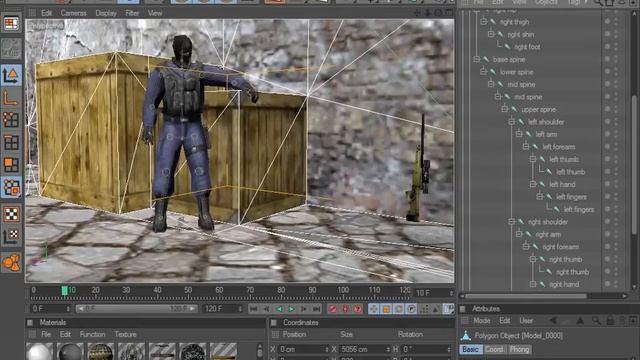This screenshot has width=640, height=360.
Task: Toggle Parameter keyframe recording icon
Action: point(411,309)
